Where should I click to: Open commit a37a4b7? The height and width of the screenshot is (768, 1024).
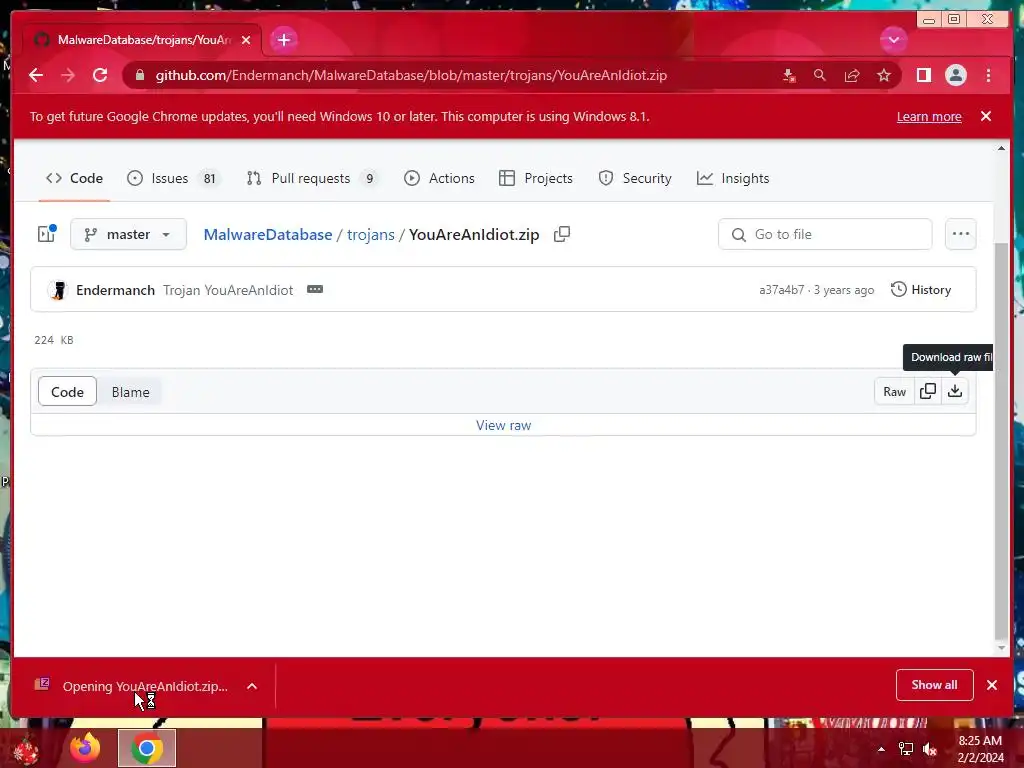[x=781, y=290]
